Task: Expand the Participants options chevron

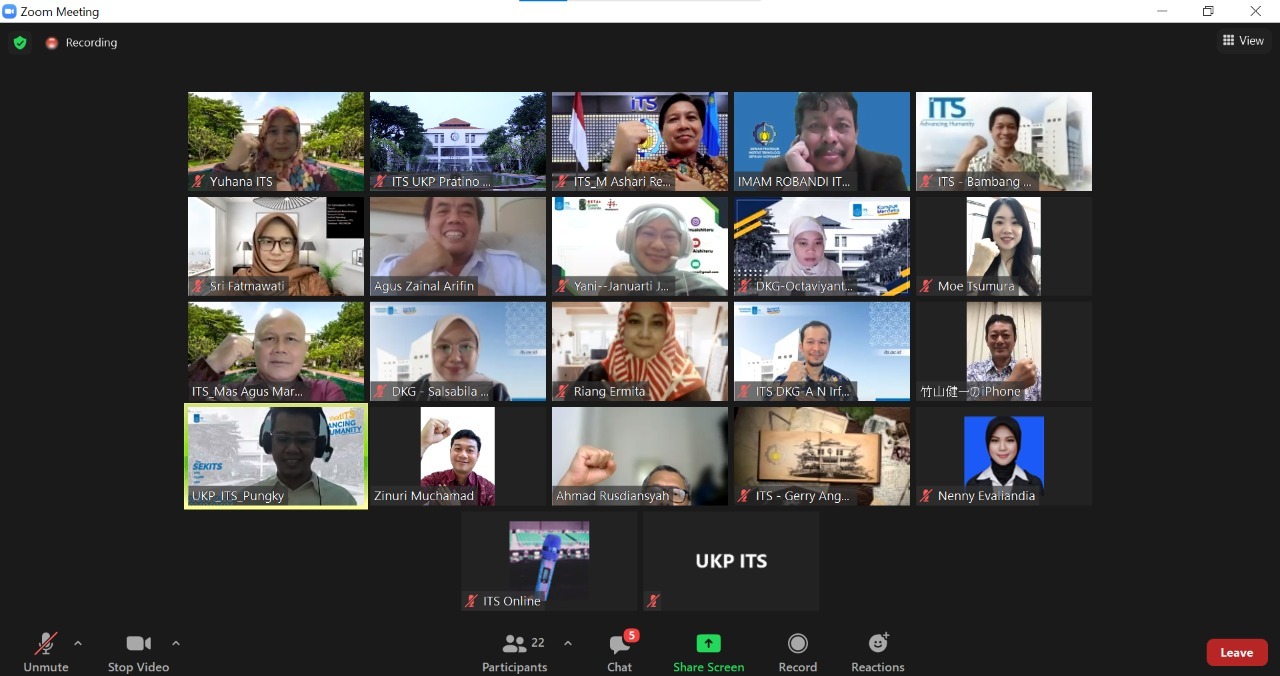Action: click(568, 643)
